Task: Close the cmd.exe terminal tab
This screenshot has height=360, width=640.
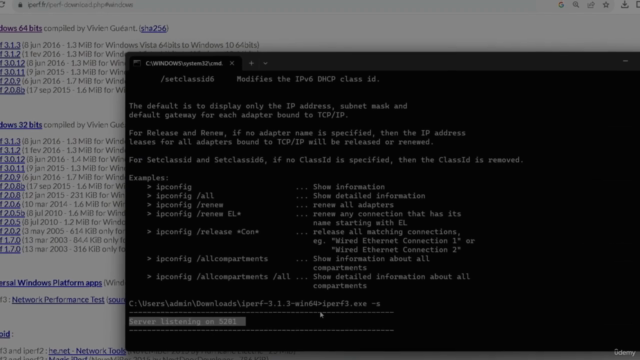Action: click(232, 63)
